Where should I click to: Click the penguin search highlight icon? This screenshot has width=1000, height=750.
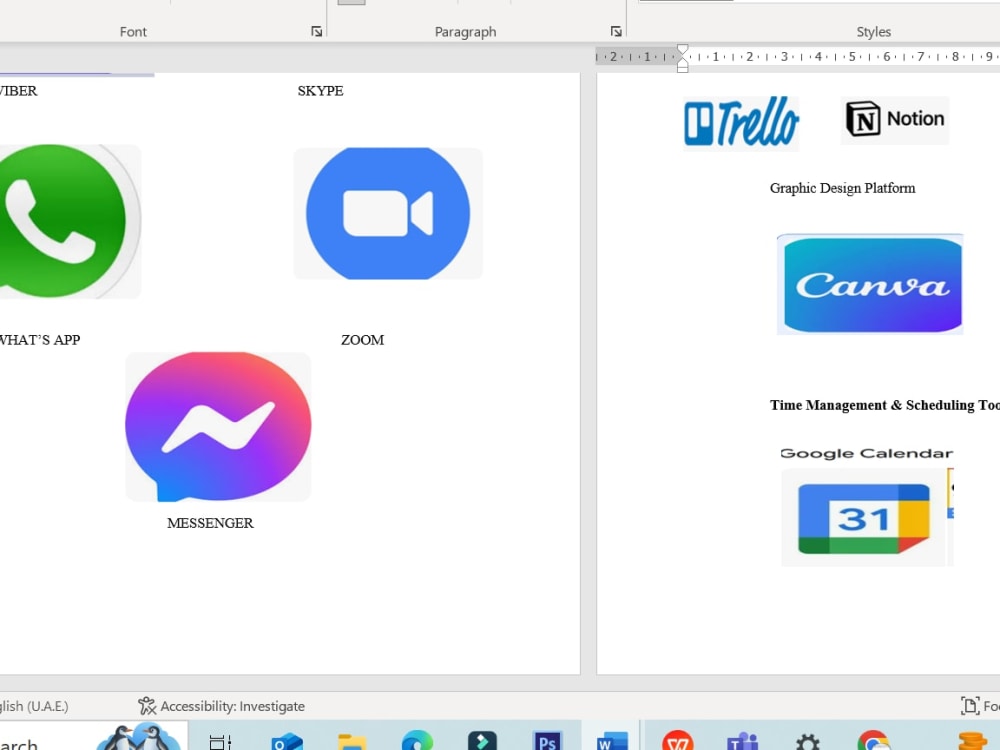click(139, 737)
